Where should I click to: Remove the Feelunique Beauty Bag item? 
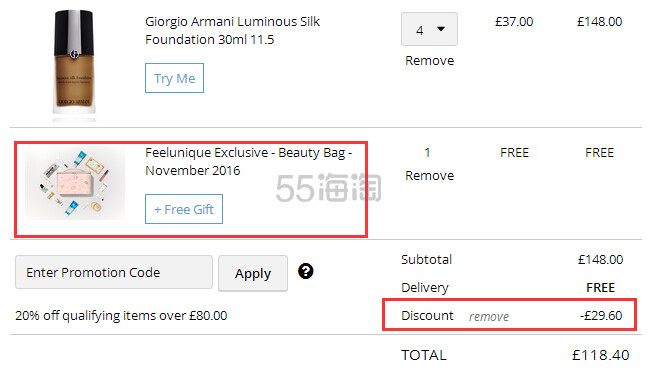click(x=429, y=176)
